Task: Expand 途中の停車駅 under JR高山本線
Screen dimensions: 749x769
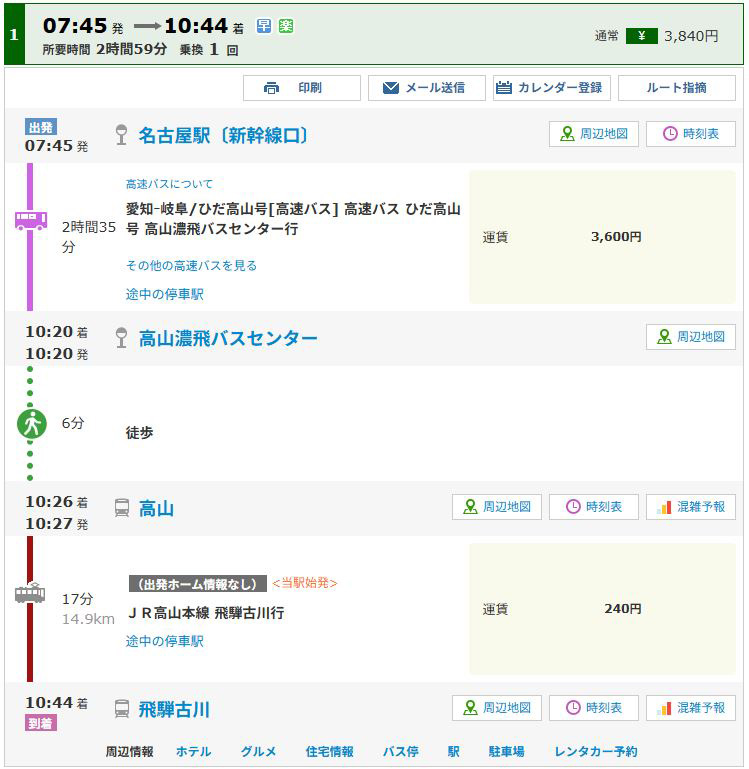Action: pos(164,641)
